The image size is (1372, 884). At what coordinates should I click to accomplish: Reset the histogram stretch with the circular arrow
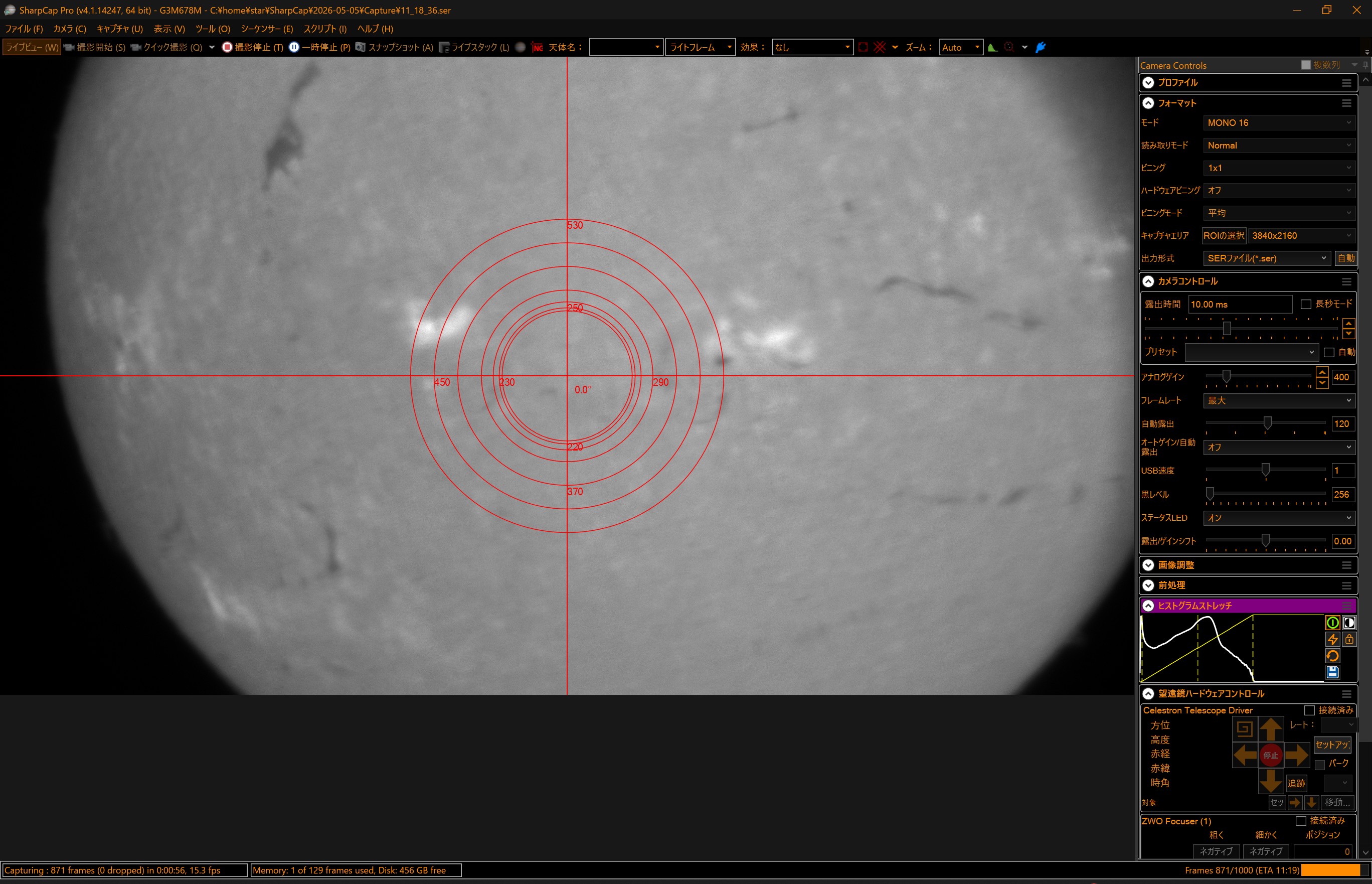pos(1332,656)
